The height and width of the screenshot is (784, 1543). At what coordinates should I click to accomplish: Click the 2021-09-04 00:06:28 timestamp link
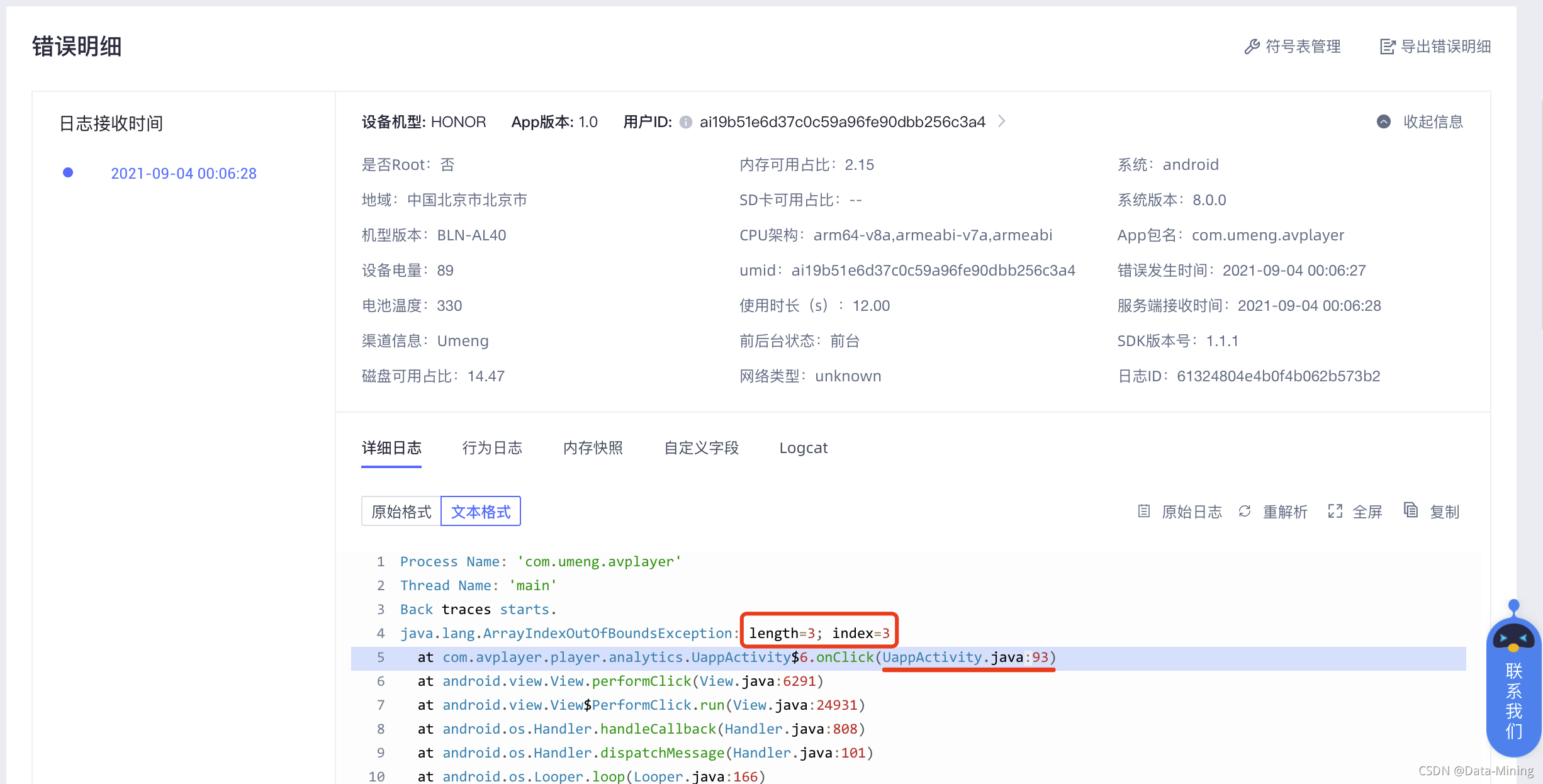coord(184,174)
